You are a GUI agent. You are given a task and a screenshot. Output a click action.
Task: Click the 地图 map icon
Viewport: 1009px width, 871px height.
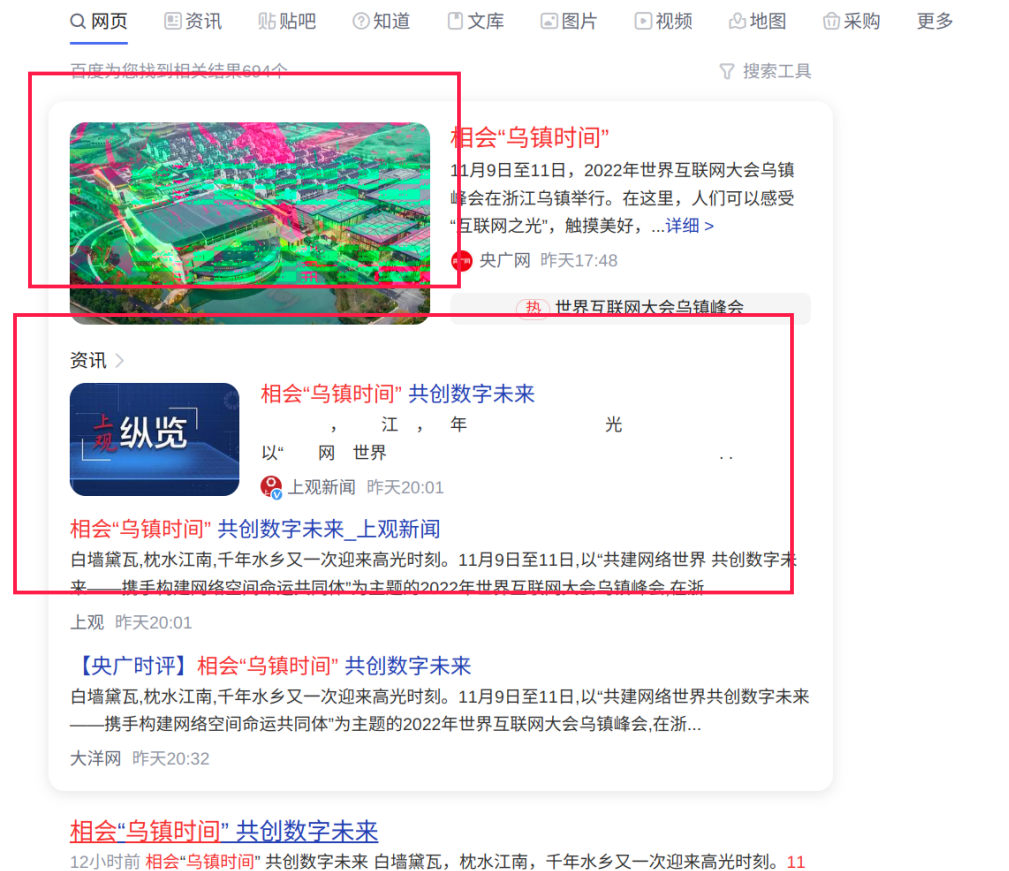pyautogui.click(x=735, y=21)
